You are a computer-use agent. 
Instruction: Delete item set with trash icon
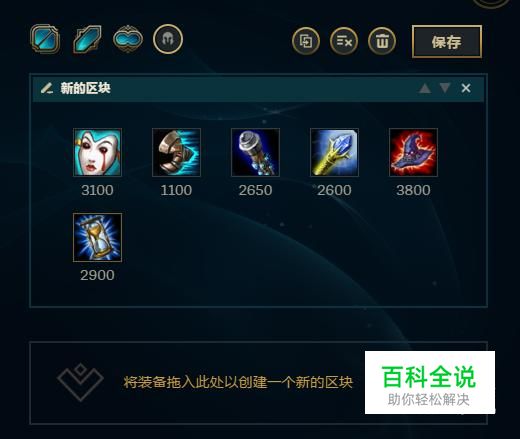pyautogui.click(x=382, y=41)
